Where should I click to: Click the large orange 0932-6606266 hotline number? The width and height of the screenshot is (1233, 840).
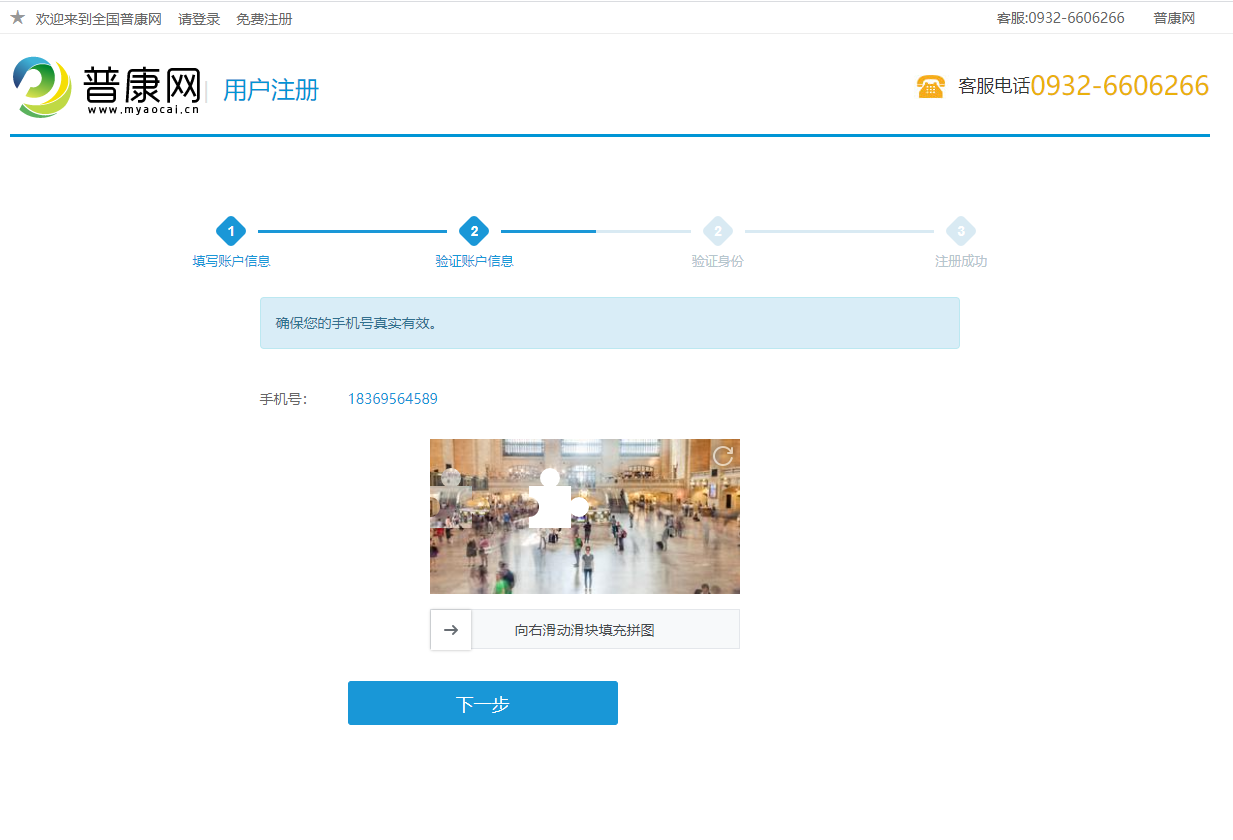(x=1119, y=86)
